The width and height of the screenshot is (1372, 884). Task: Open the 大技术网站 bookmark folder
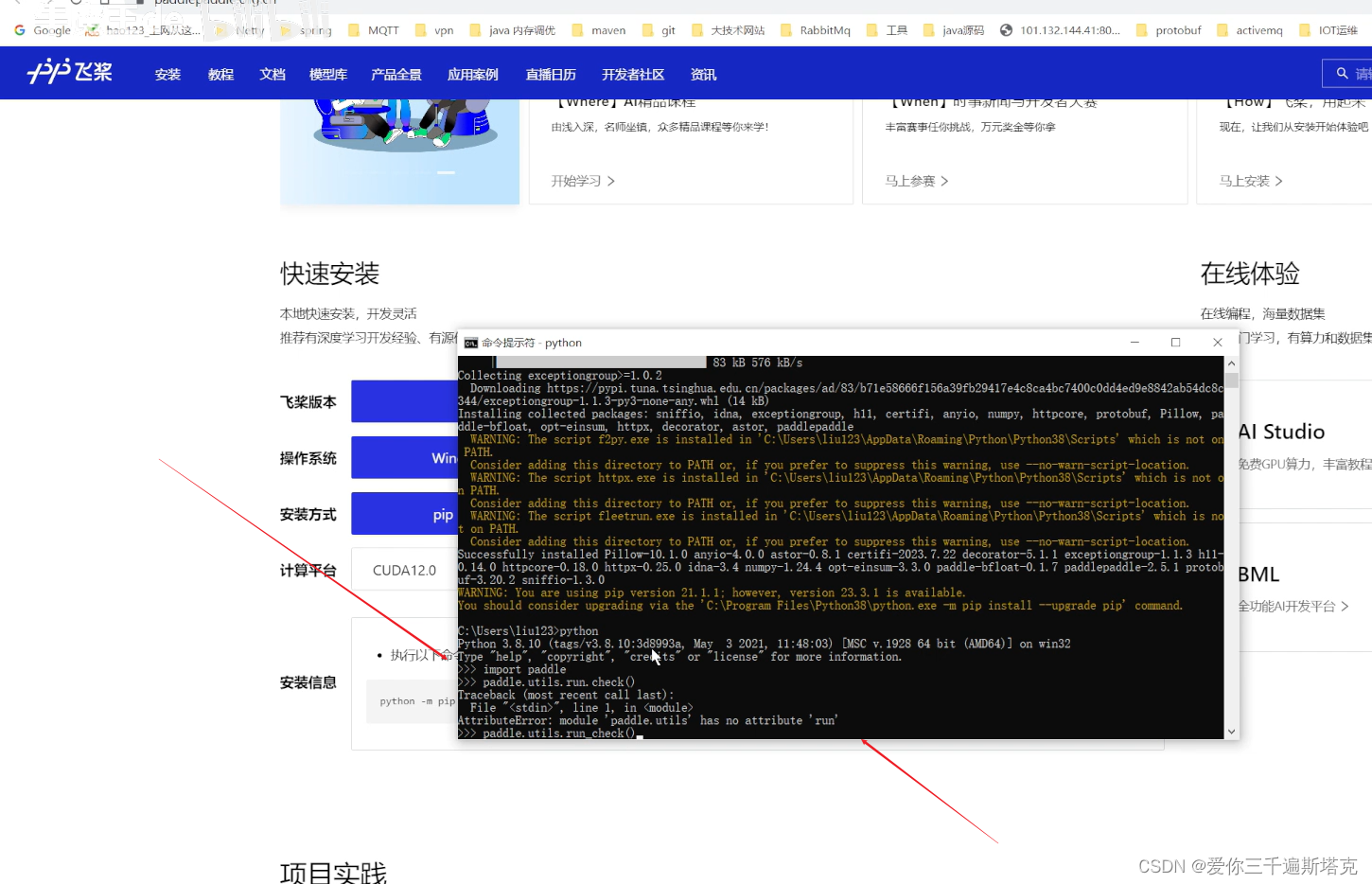(x=738, y=29)
